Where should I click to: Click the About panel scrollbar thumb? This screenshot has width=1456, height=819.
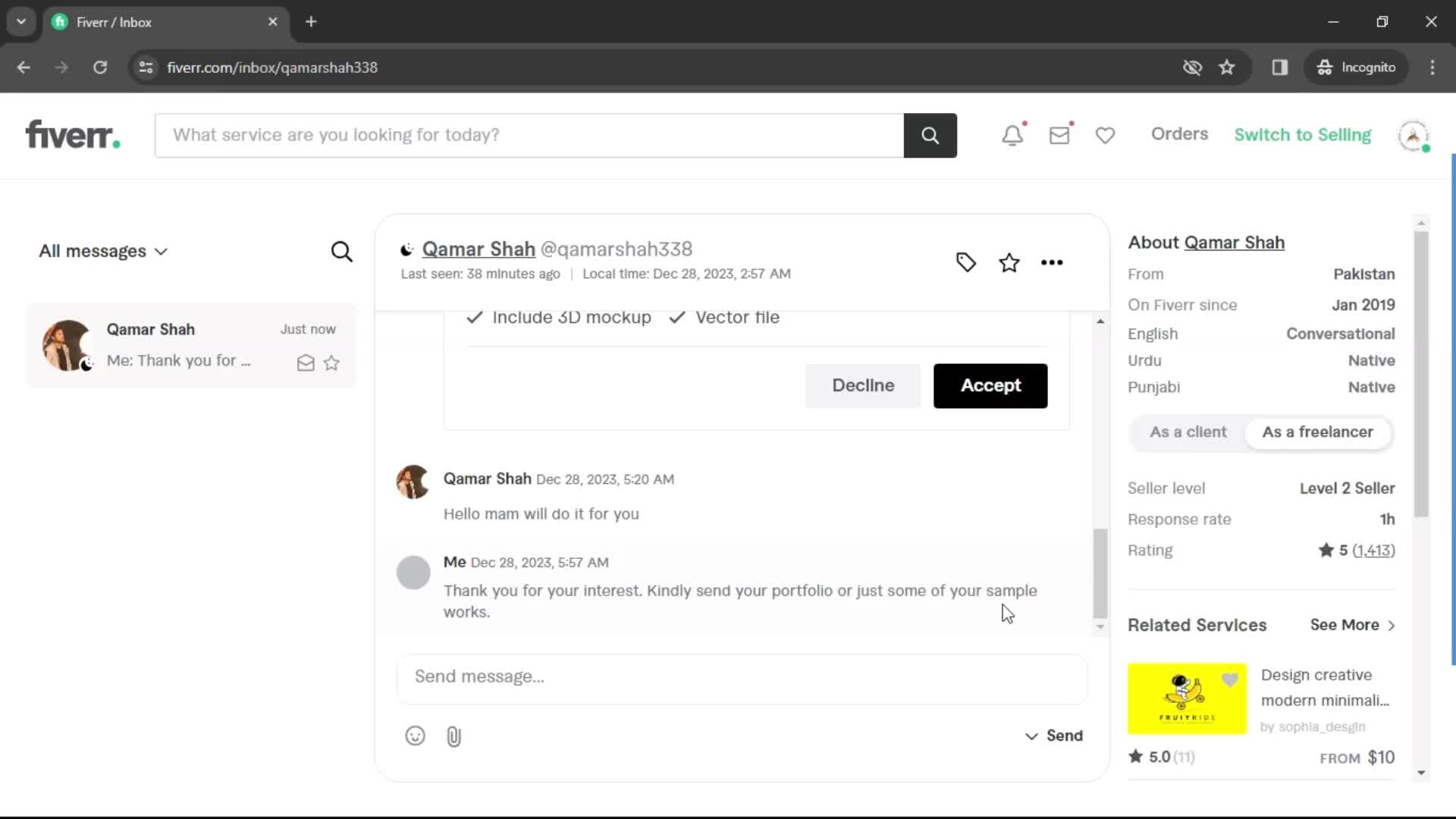1421,375
